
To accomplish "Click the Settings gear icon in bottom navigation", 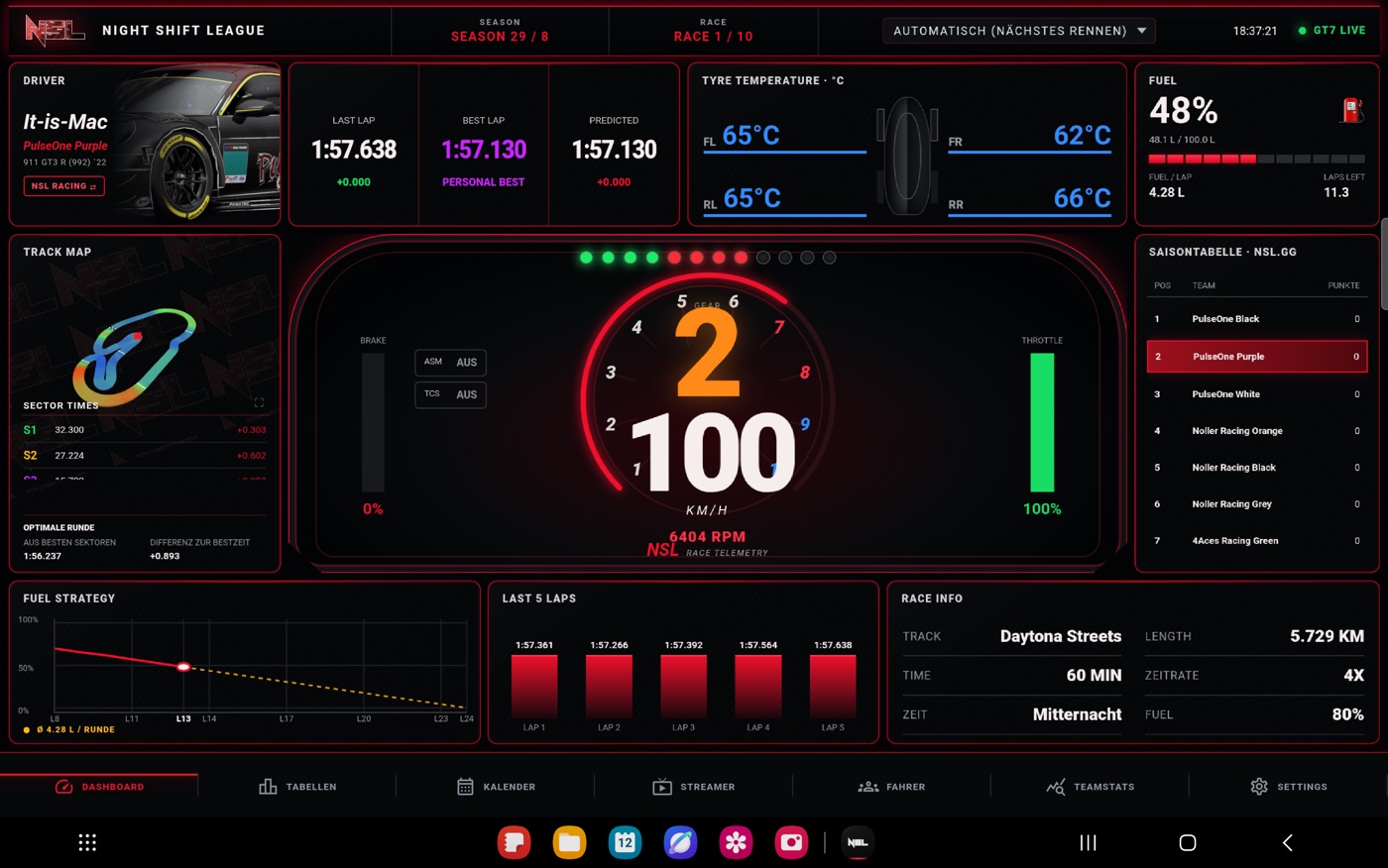I will (x=1259, y=787).
